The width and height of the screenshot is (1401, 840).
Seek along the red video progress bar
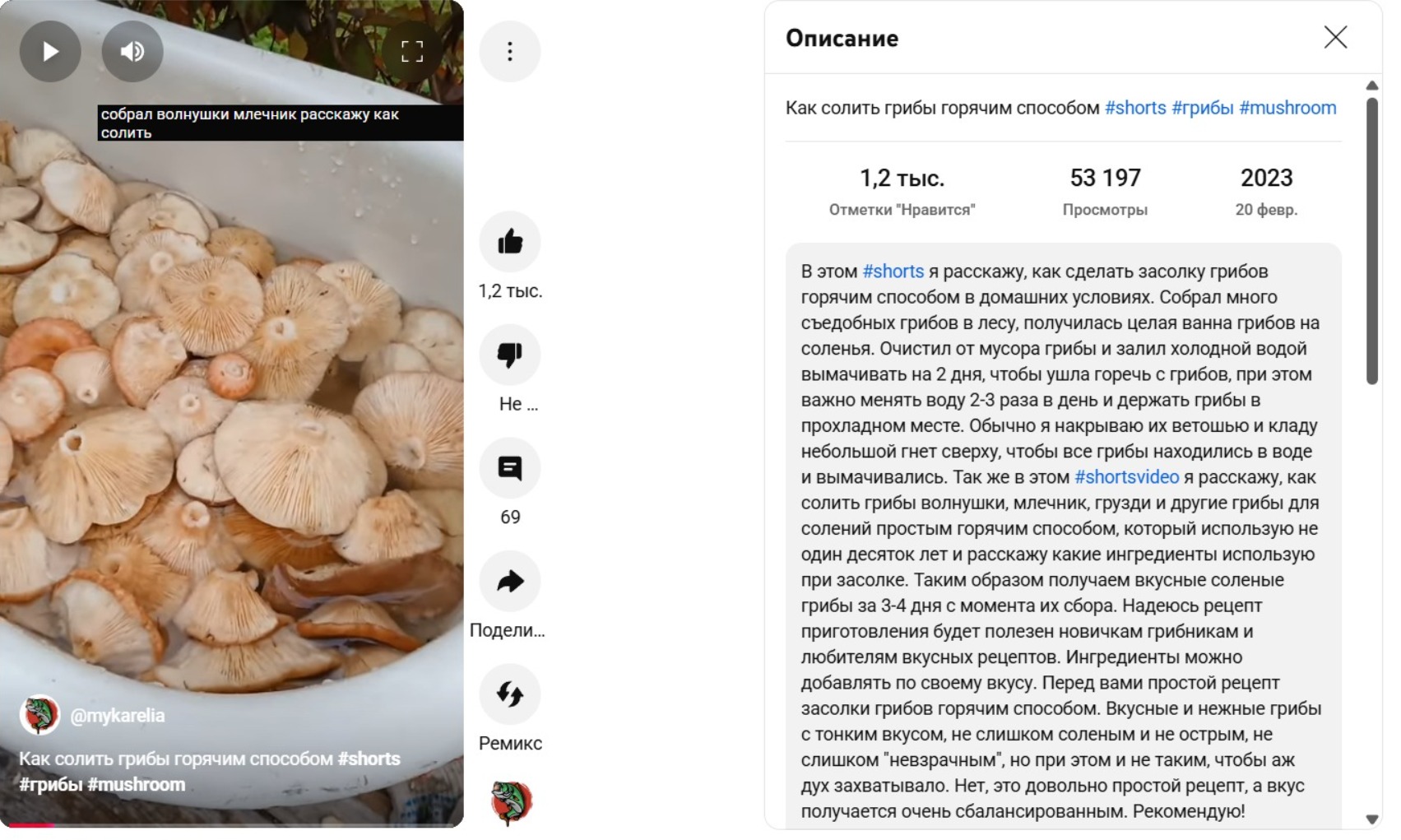(x=232, y=825)
